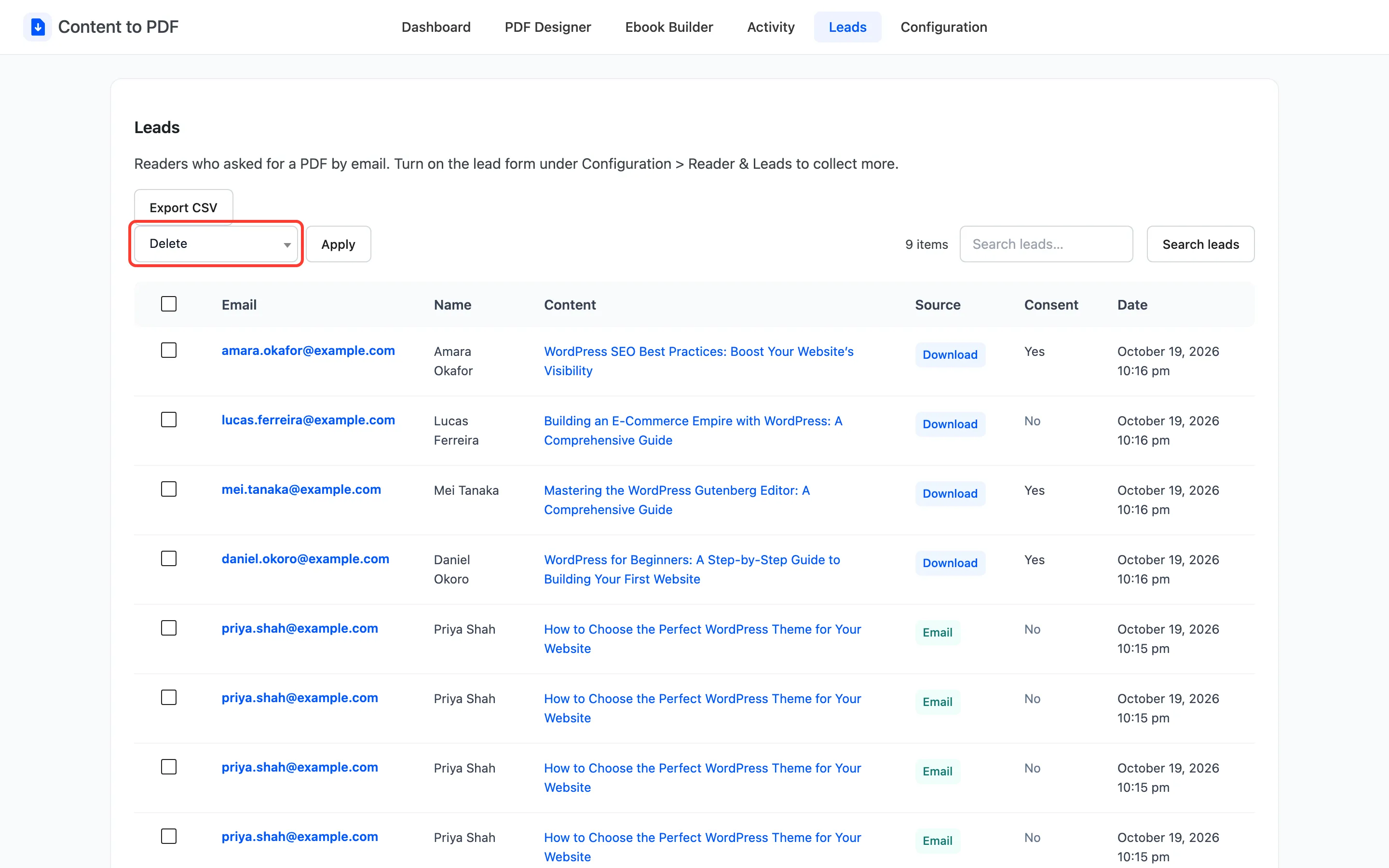Open the Dashboard tab
This screenshot has height=868, width=1389.
[x=436, y=27]
